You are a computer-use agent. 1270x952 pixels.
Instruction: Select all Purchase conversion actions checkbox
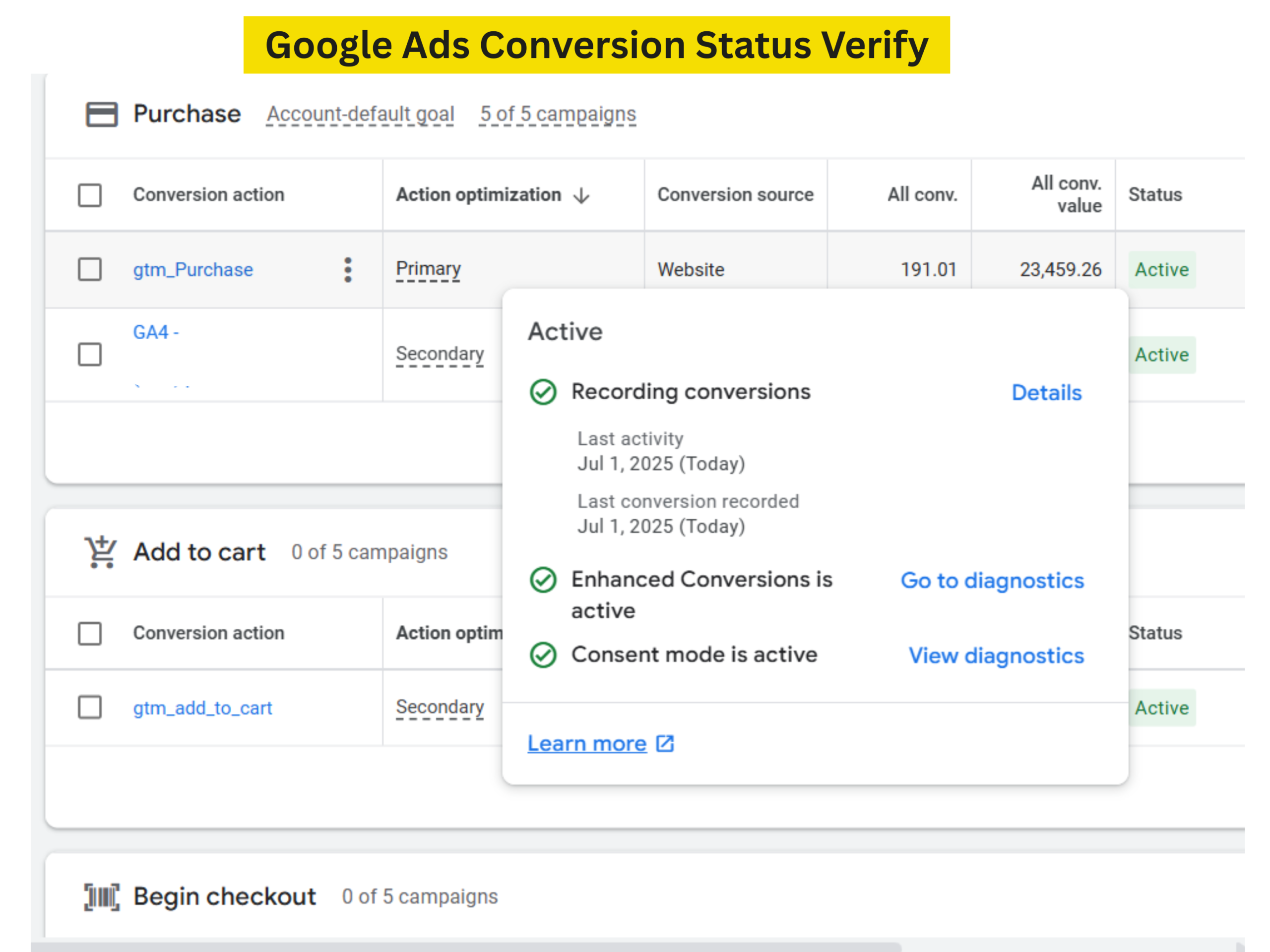coord(90,195)
